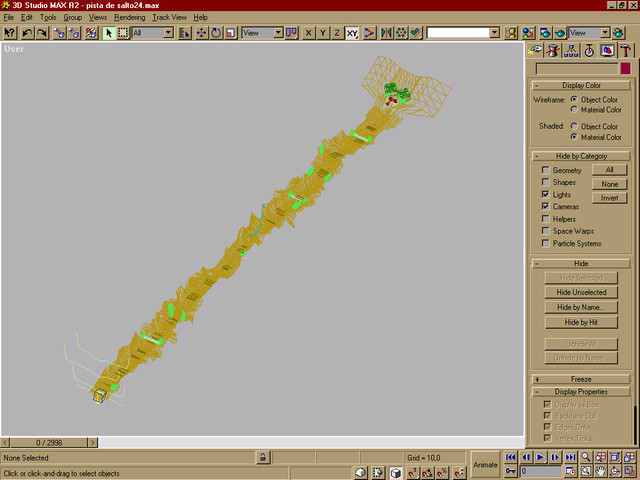Collapse the Display Properties rollout
The width and height of the screenshot is (640, 480).
tap(581, 391)
